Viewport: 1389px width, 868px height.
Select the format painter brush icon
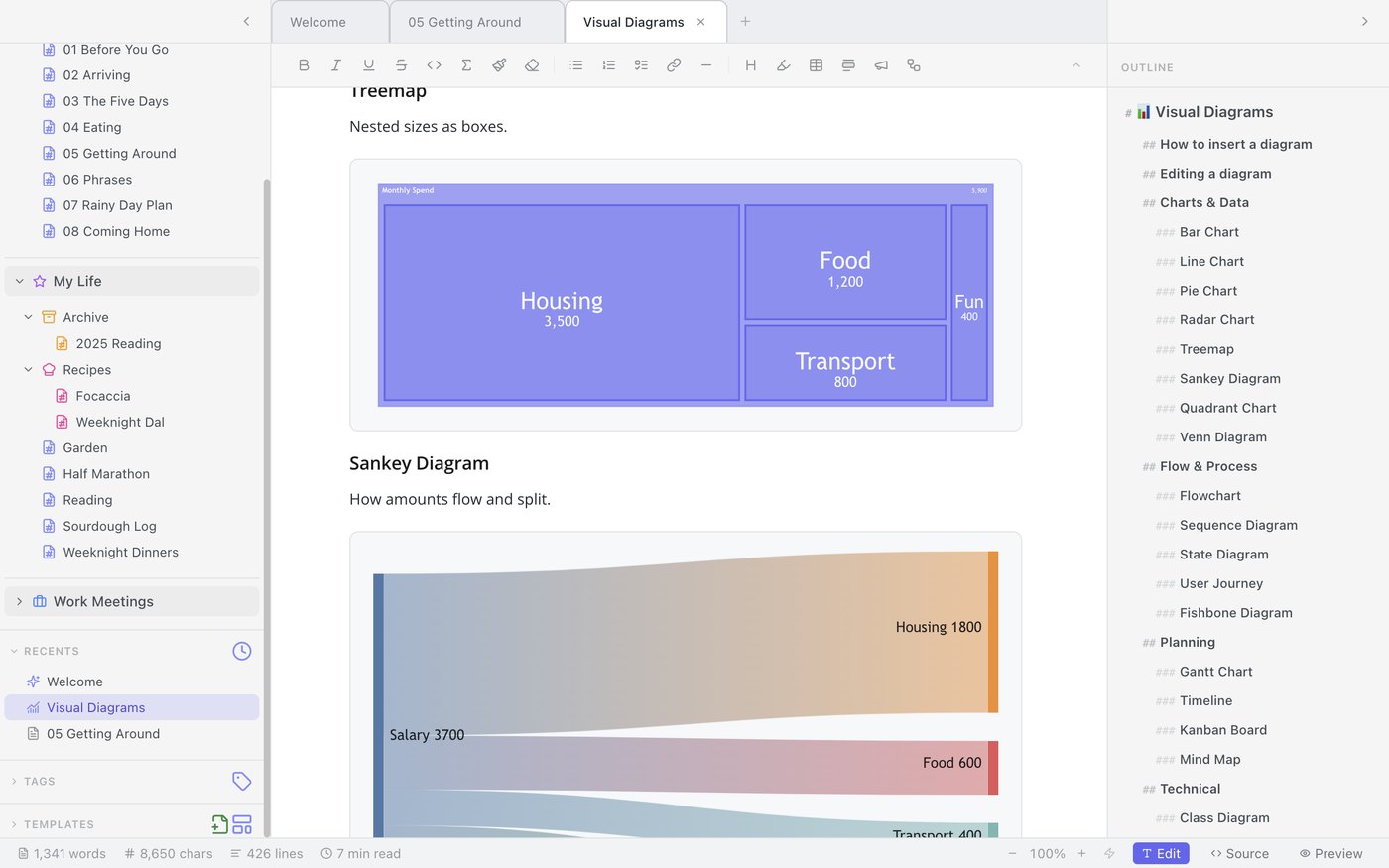[499, 65]
